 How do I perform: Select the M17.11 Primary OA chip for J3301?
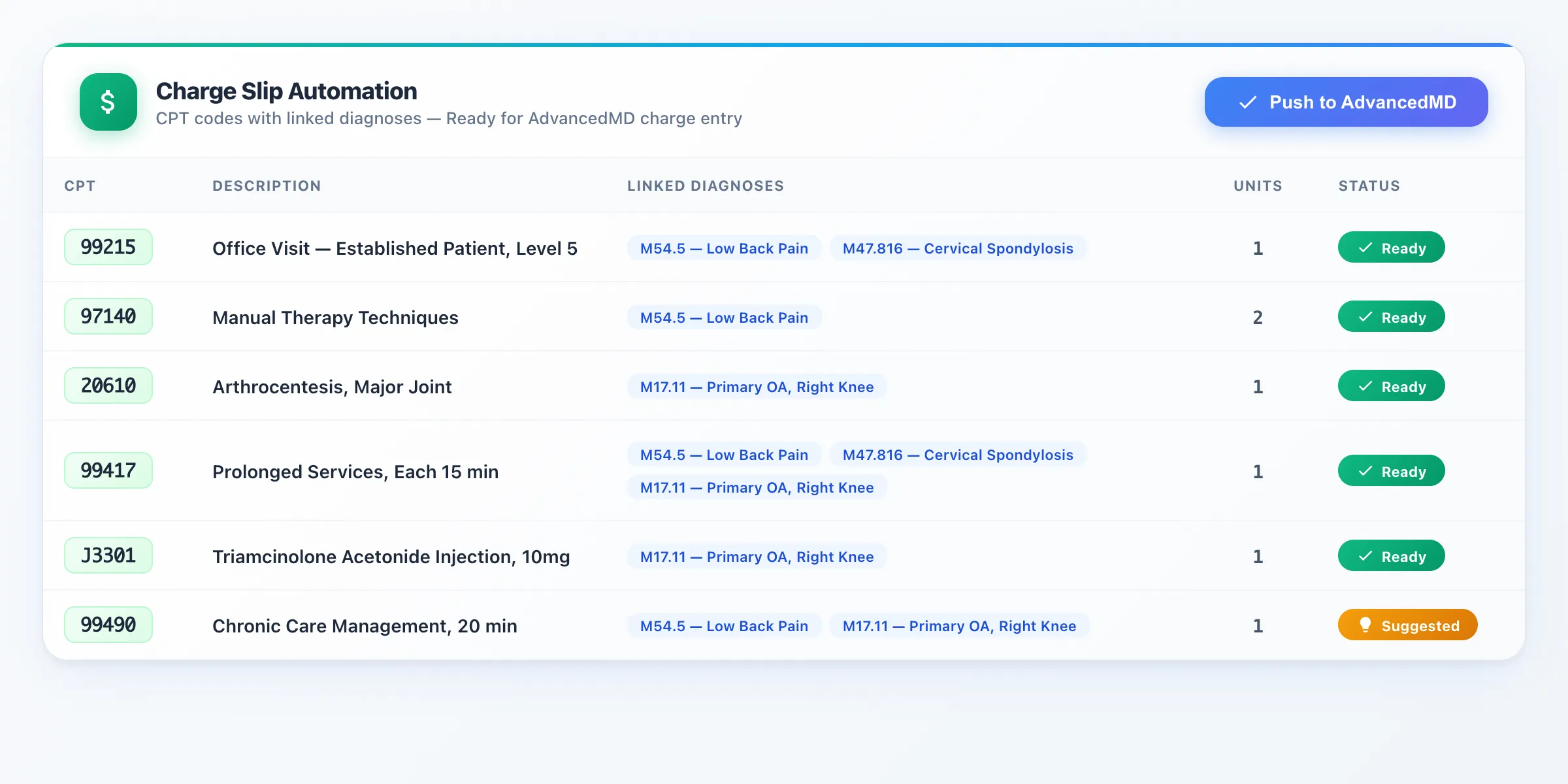click(x=757, y=557)
